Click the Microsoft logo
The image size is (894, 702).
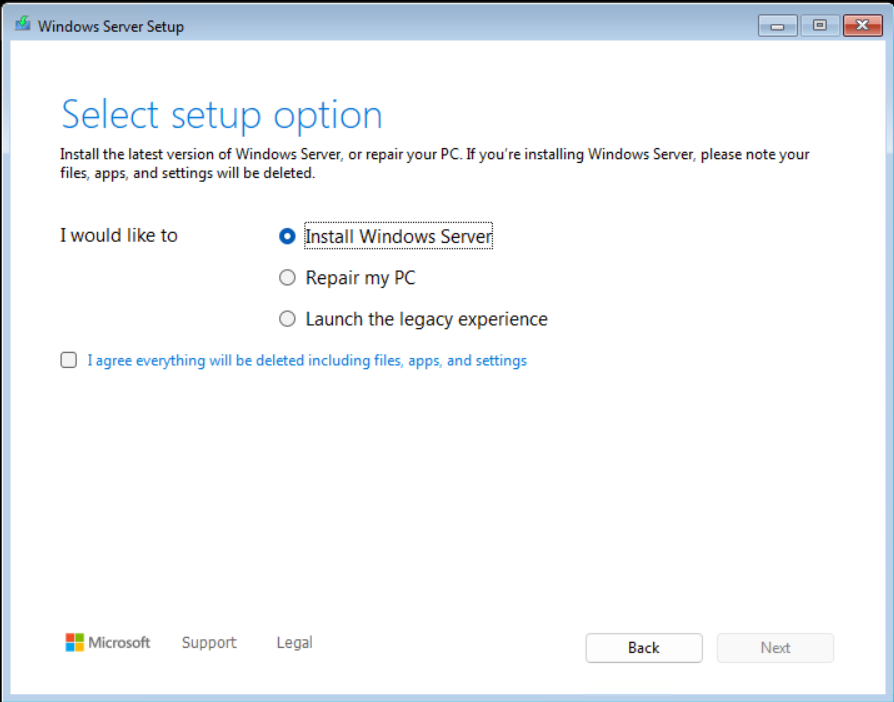click(x=108, y=643)
